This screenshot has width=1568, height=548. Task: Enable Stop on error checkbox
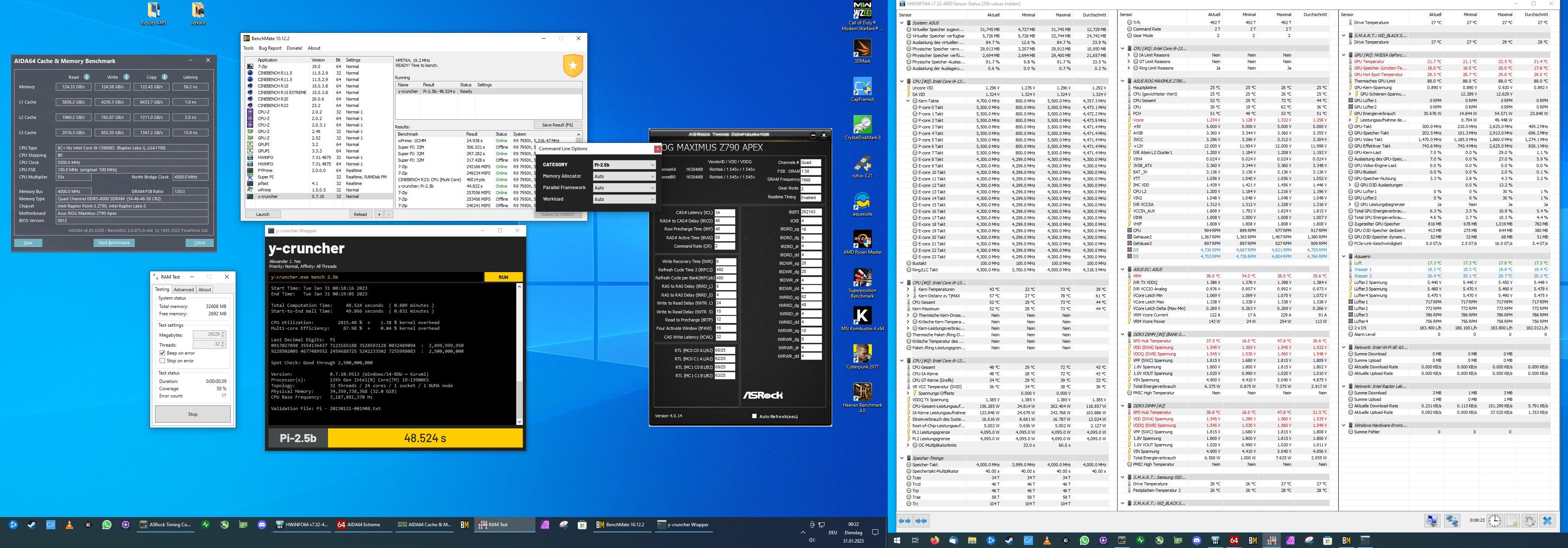point(162,360)
